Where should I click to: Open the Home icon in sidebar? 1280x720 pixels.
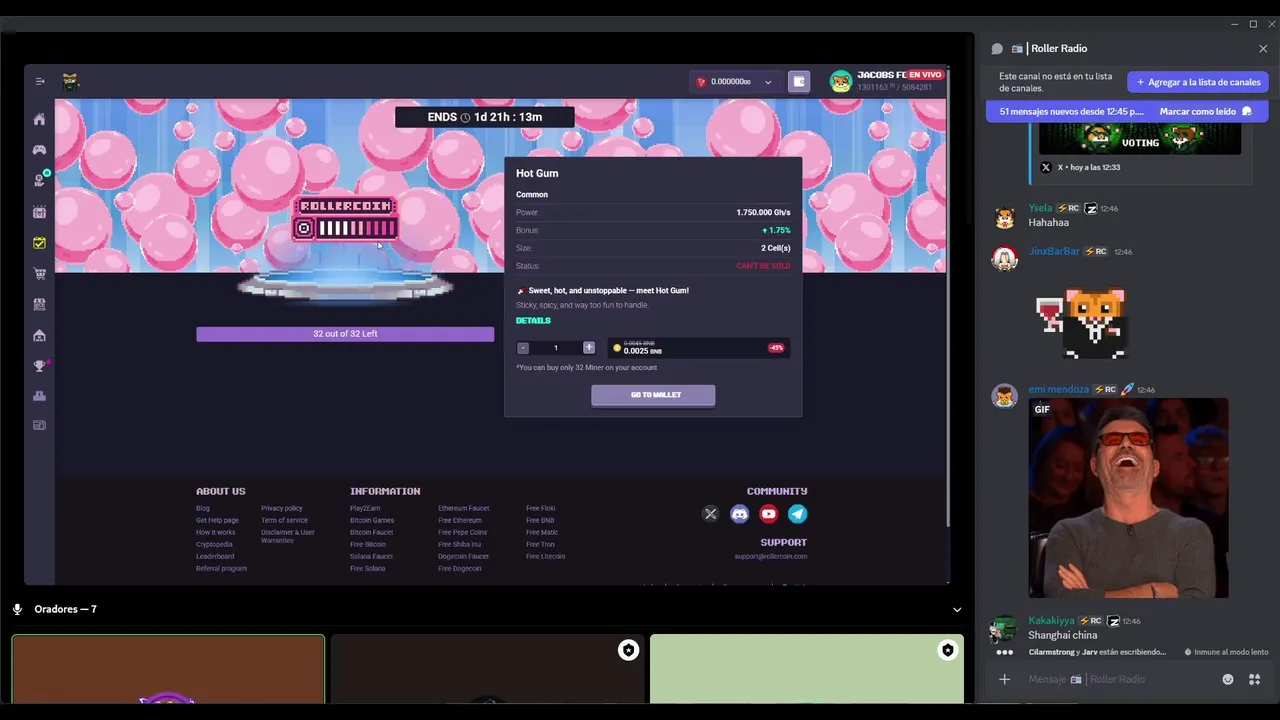coord(39,120)
